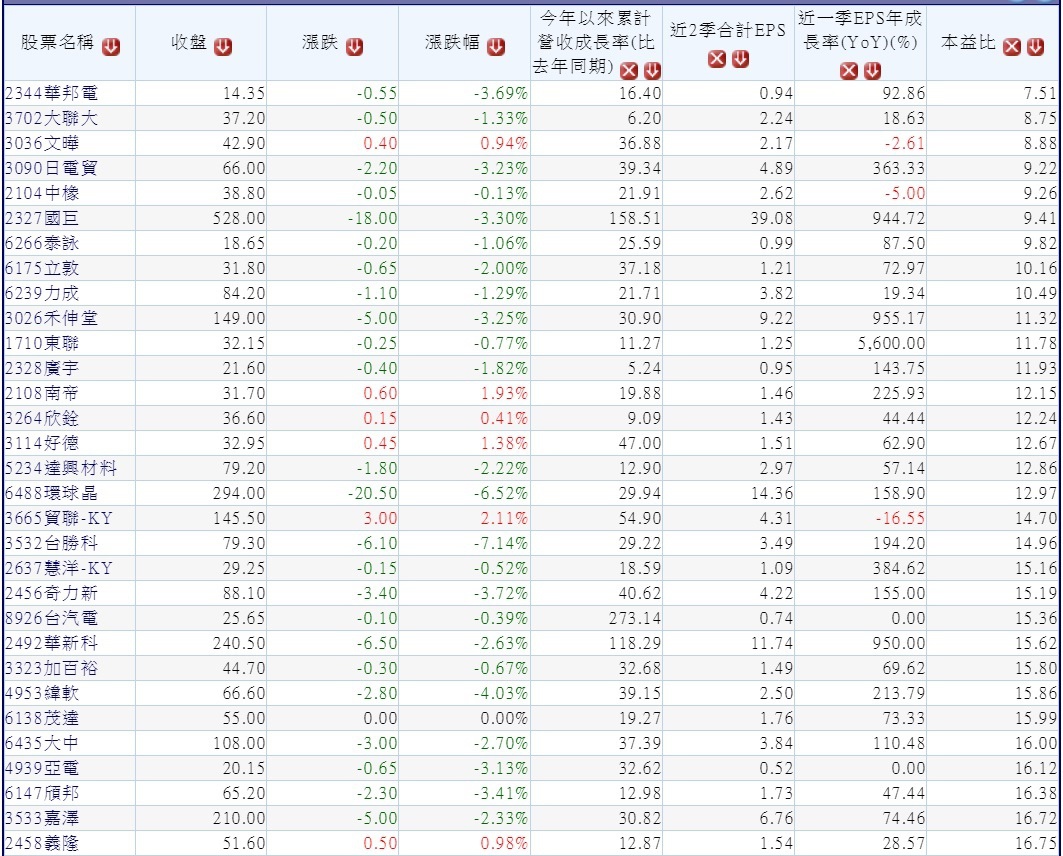Select 義隆 P/E ratio 16.75
Screen dimensions: 1063x856
click(1036, 844)
